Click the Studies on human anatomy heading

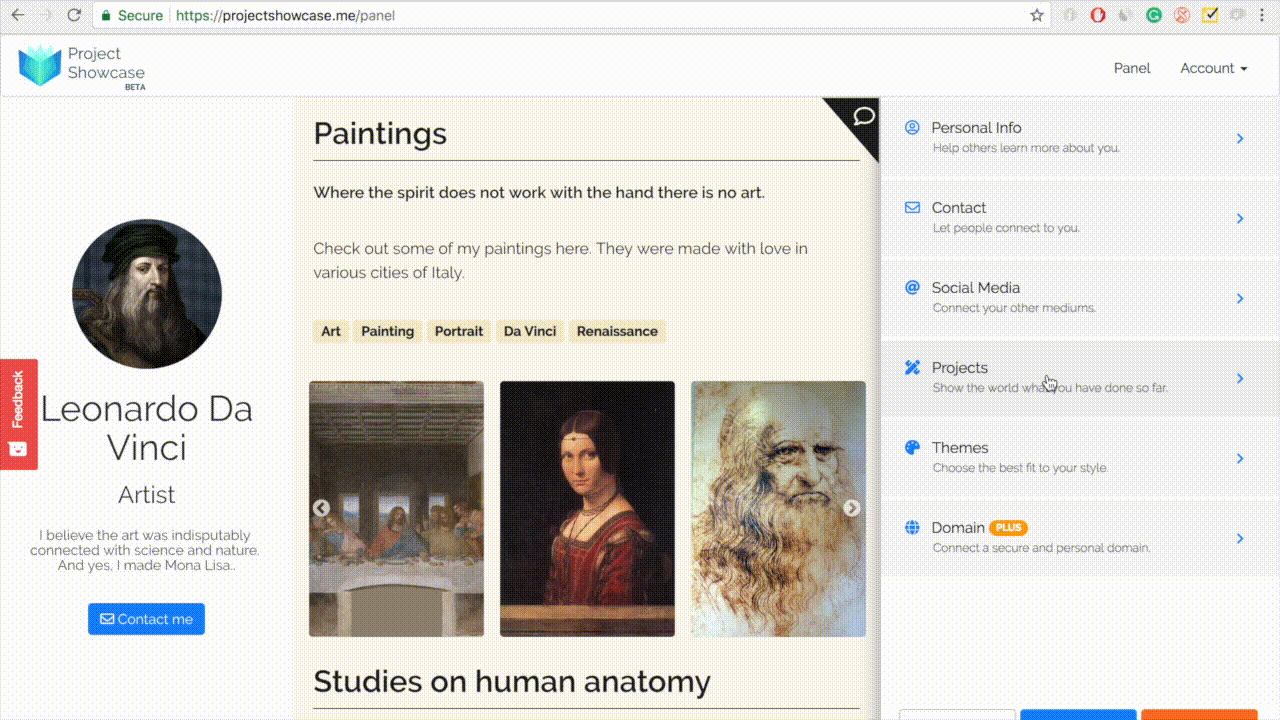click(512, 681)
